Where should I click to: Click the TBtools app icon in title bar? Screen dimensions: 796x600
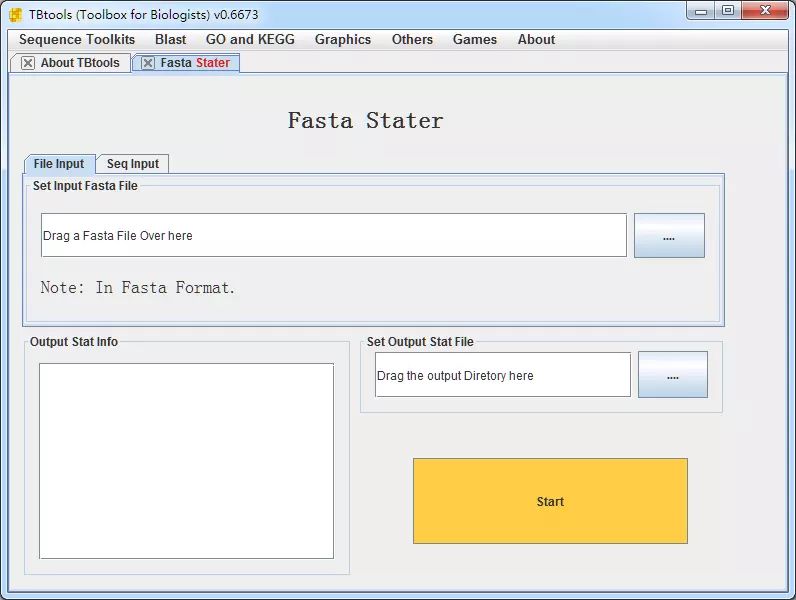pyautogui.click(x=16, y=14)
